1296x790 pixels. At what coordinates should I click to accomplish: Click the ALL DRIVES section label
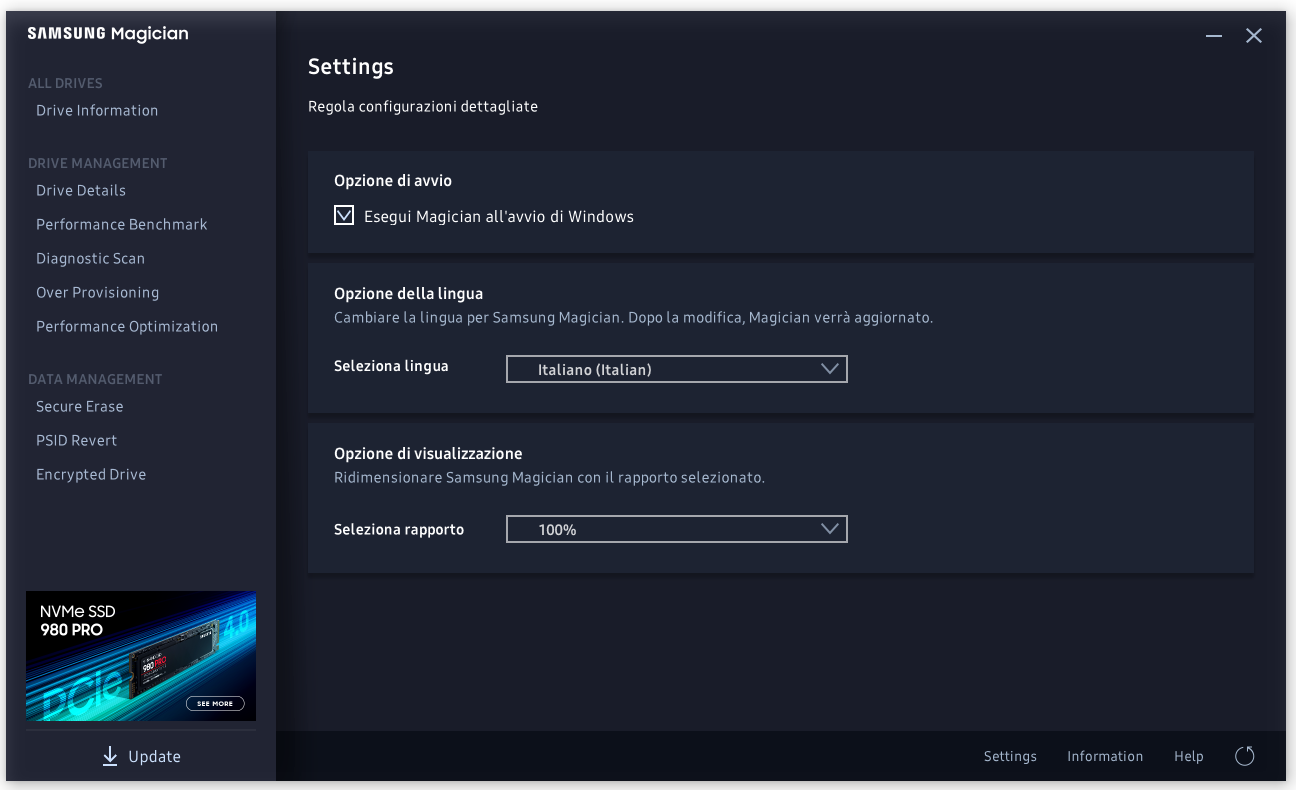[x=65, y=83]
